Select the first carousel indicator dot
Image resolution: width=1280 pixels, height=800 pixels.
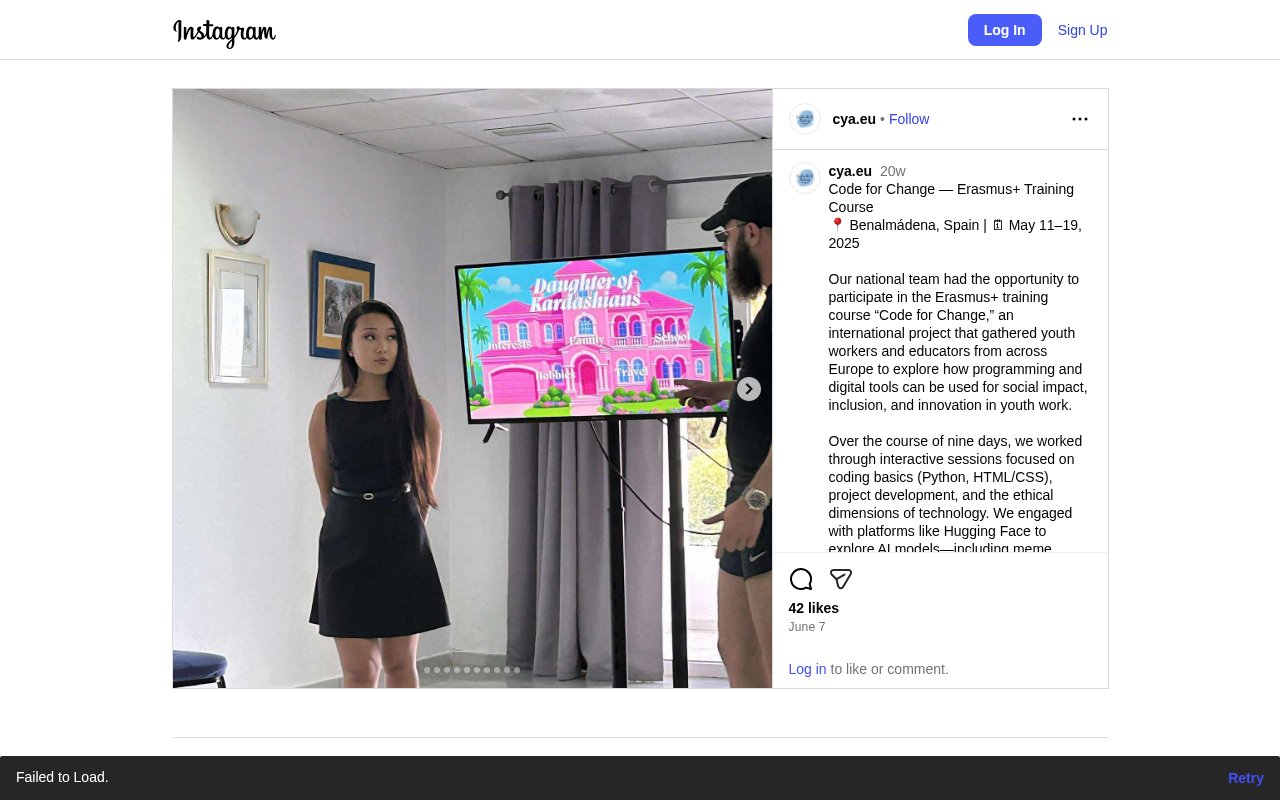point(427,670)
